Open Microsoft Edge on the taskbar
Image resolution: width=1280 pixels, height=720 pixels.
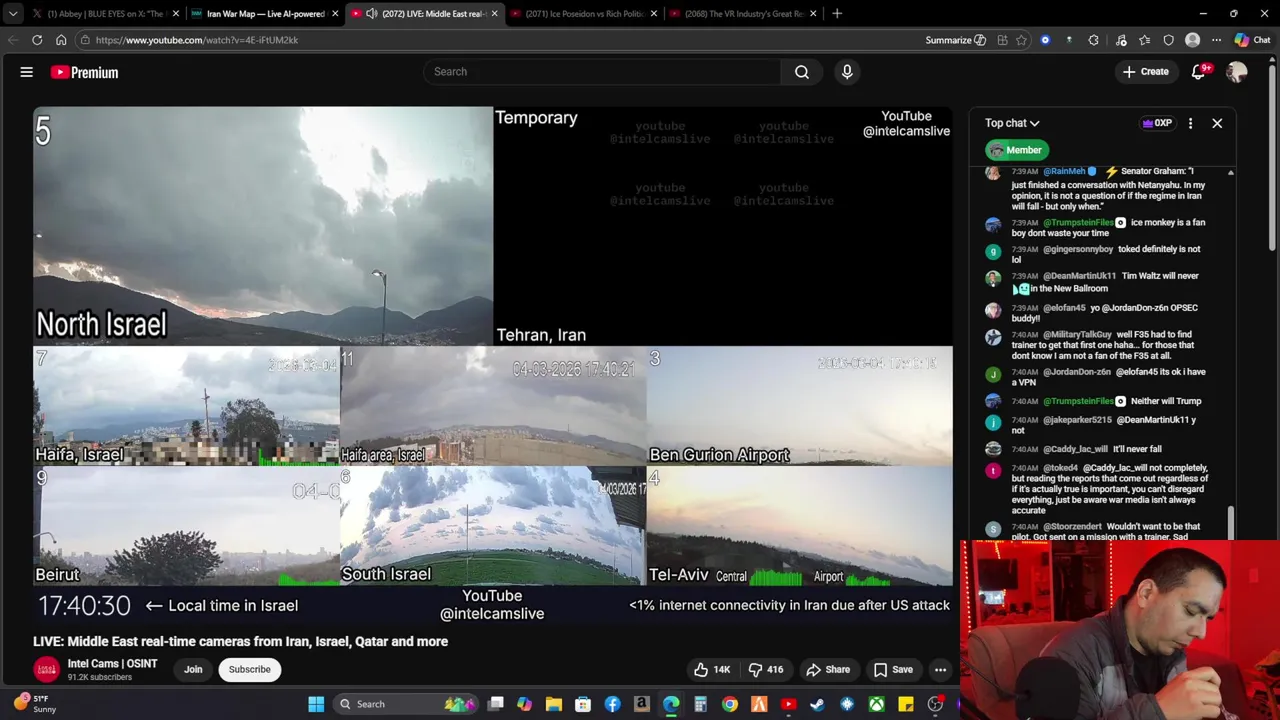671,704
